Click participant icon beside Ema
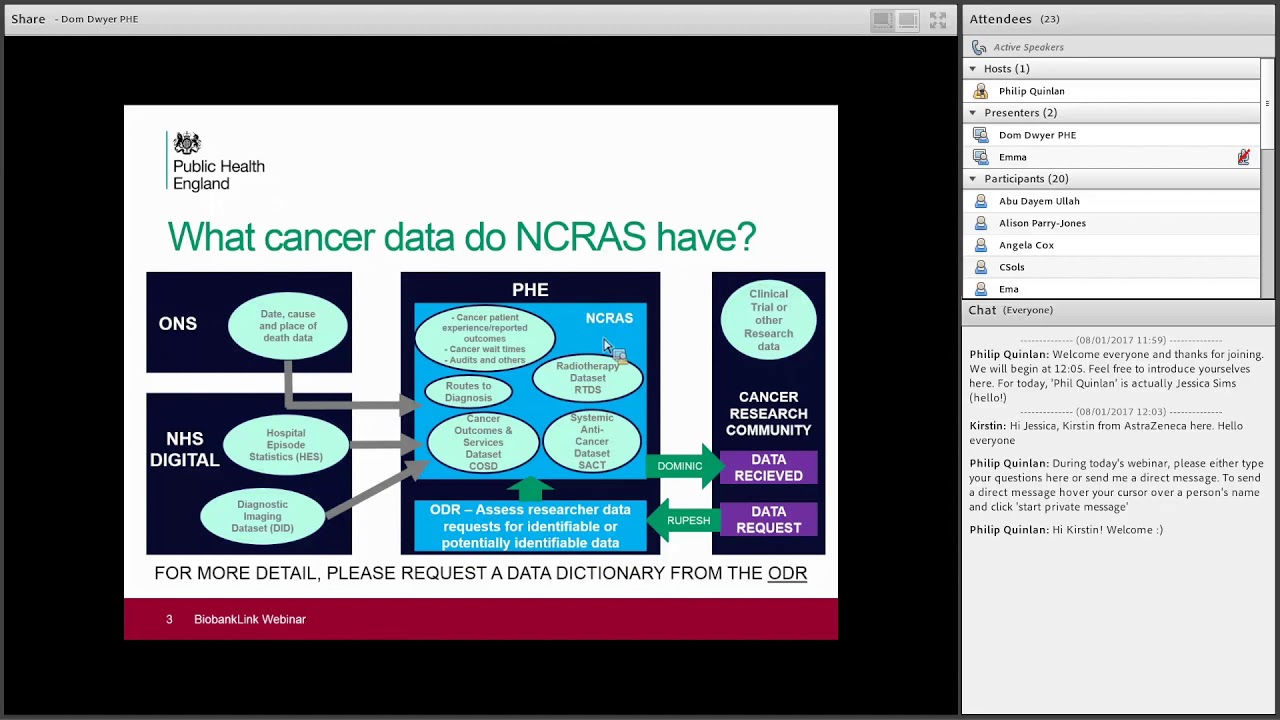This screenshot has height=720, width=1280. [x=980, y=289]
